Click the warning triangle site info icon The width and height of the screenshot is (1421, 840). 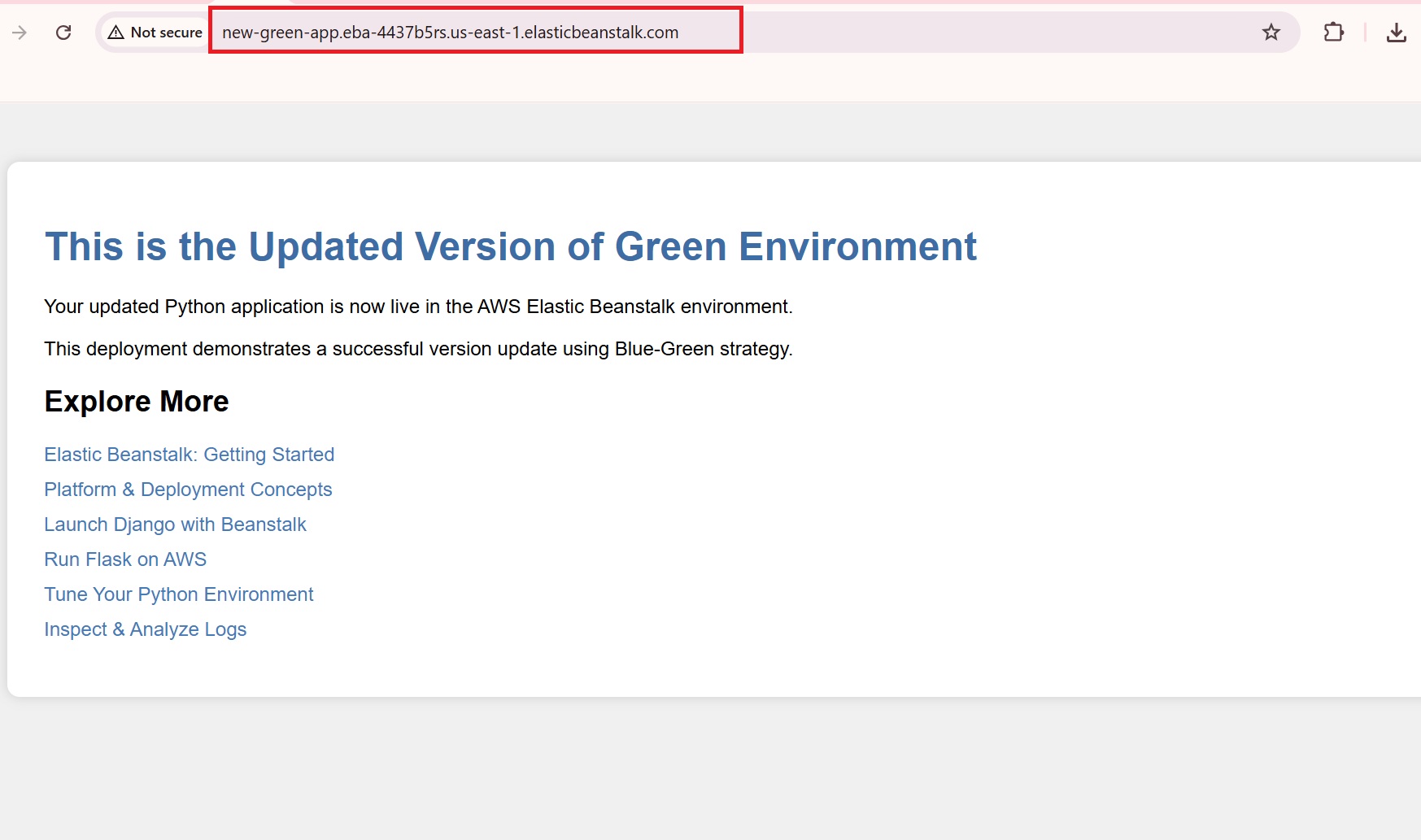click(116, 33)
